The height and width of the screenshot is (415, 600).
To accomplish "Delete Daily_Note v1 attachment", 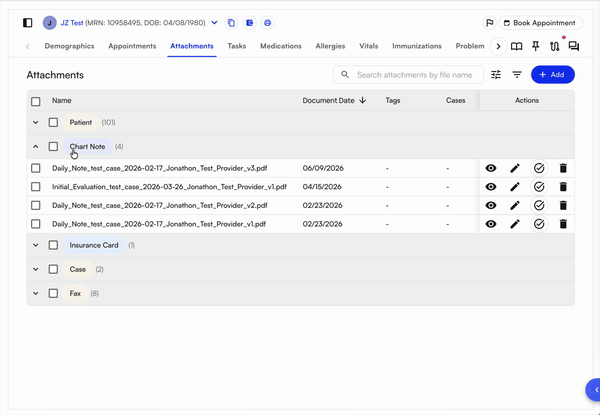I will tap(563, 224).
